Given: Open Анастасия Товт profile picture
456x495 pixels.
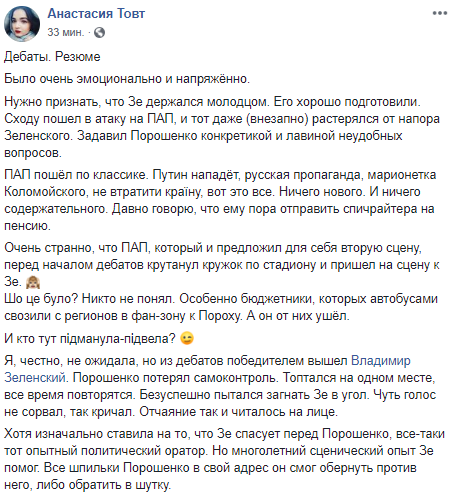Looking at the screenshot, I should pos(22,24).
